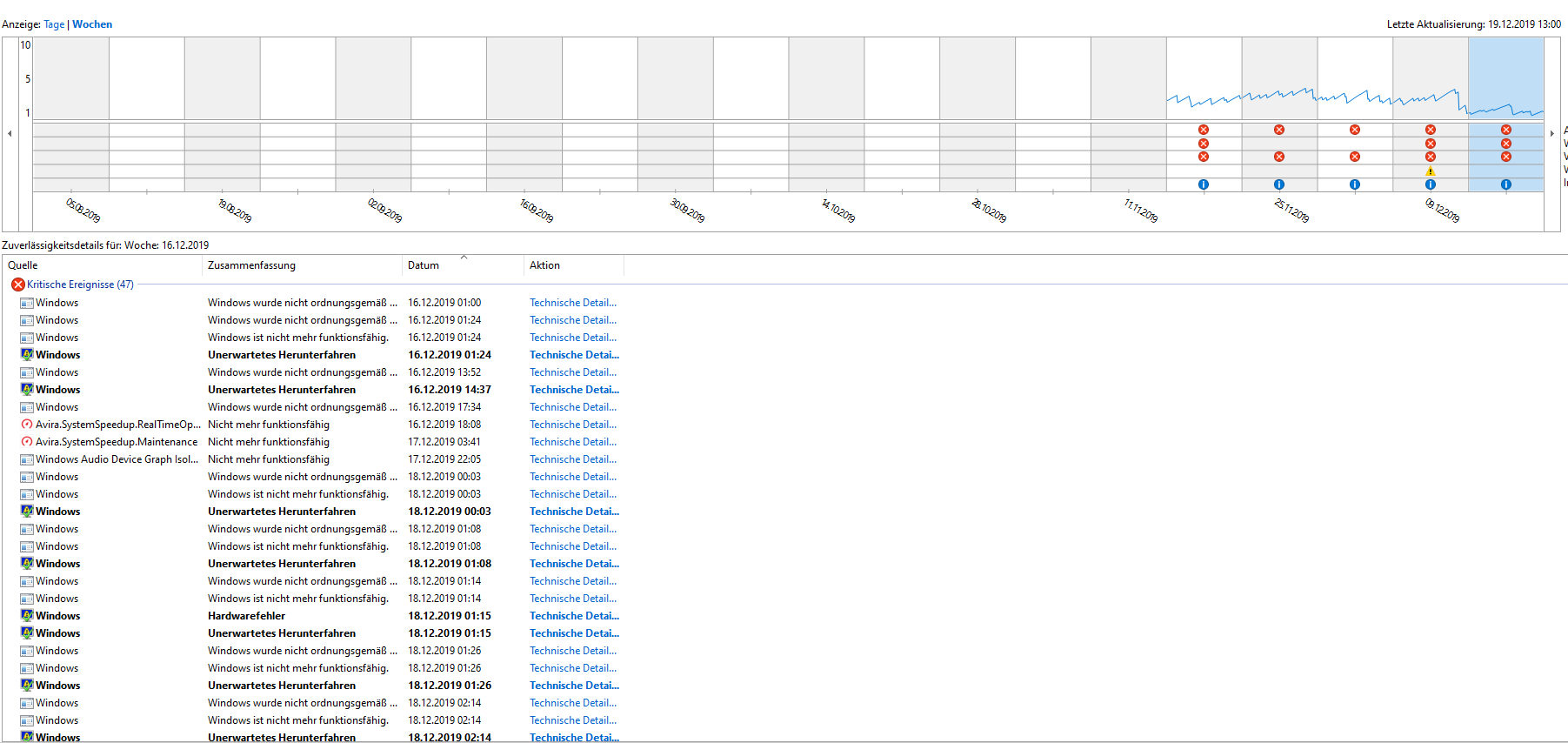Click top error icon in week after 25.11.2019
1568x743 pixels.
click(x=1355, y=130)
